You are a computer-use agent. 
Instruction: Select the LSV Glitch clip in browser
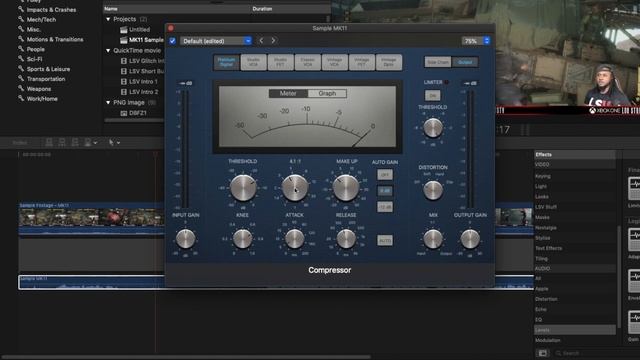(x=146, y=61)
